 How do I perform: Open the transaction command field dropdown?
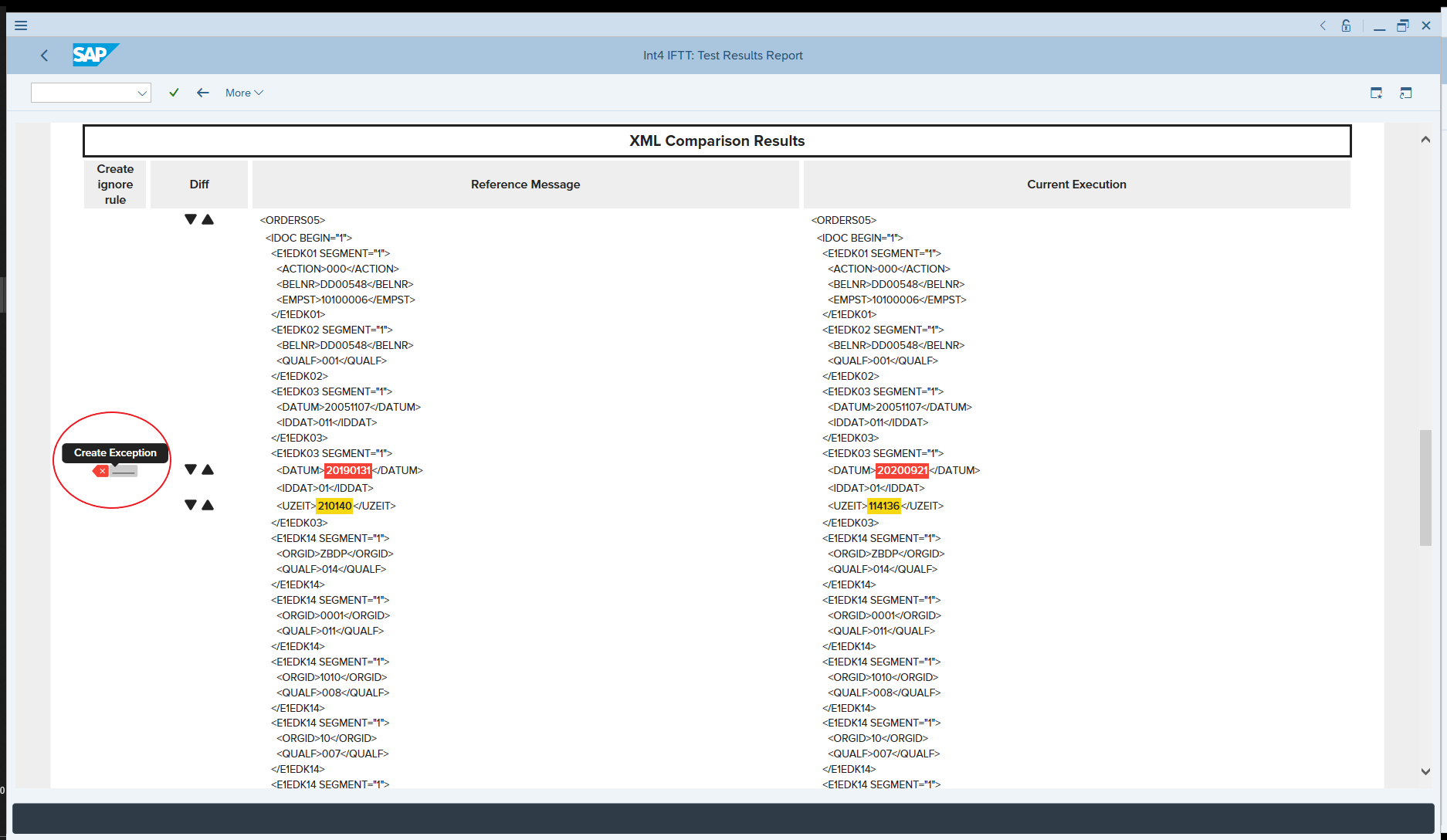click(x=142, y=93)
